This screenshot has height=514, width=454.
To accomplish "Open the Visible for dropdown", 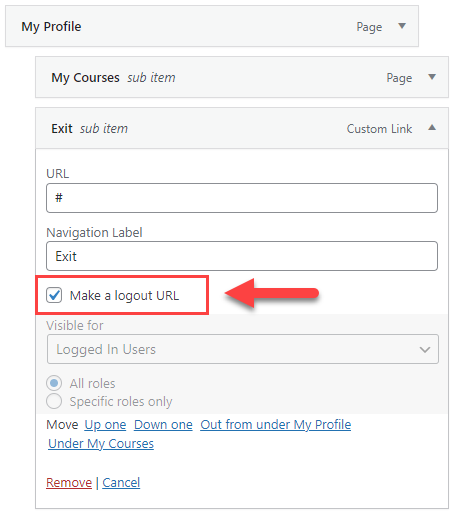I will [x=243, y=349].
